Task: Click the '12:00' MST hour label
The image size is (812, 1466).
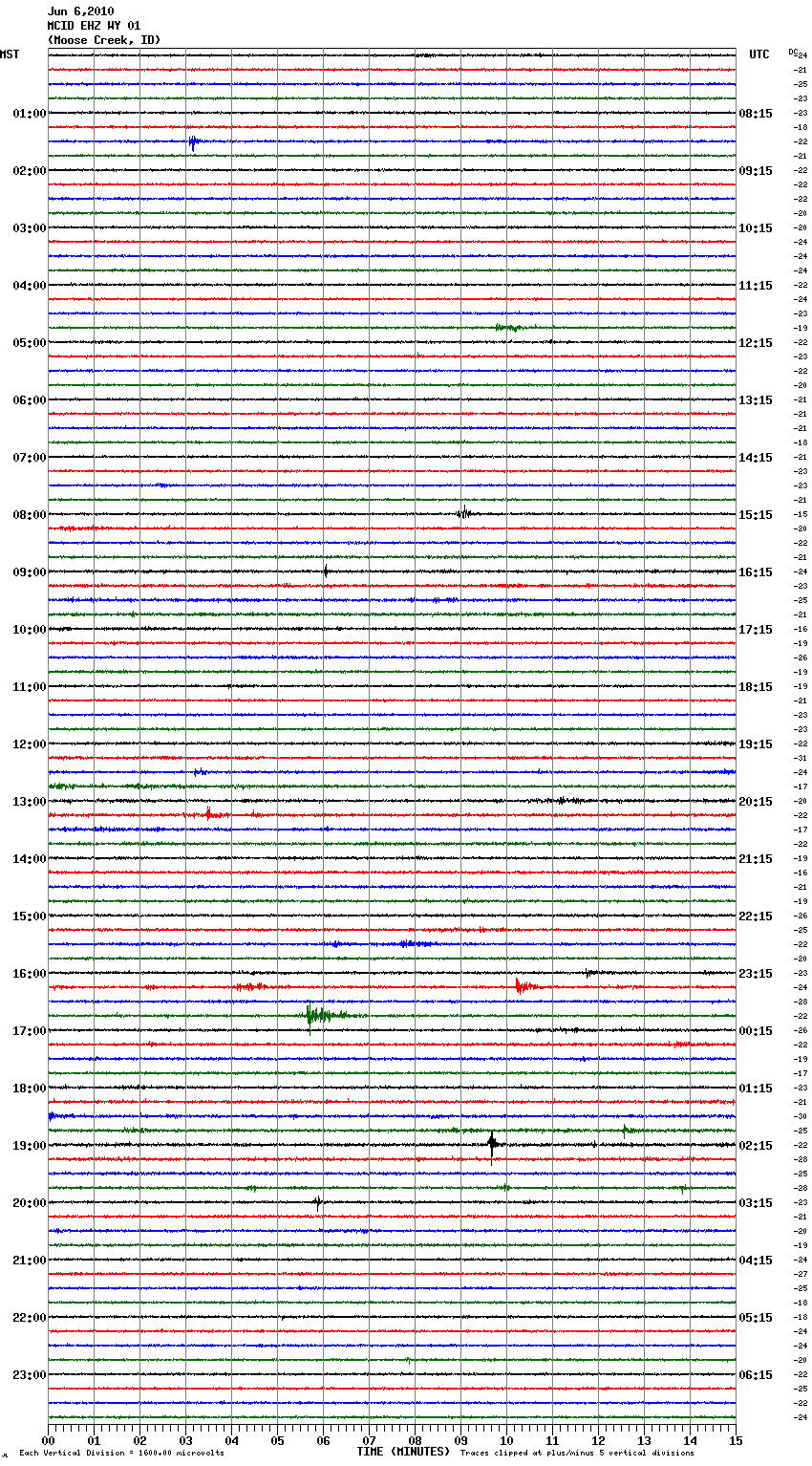Action: [x=30, y=744]
